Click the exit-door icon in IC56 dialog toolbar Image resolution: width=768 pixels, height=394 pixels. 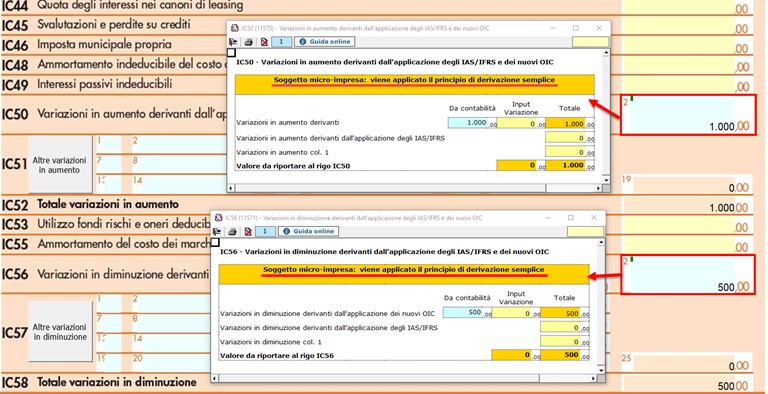point(217,231)
